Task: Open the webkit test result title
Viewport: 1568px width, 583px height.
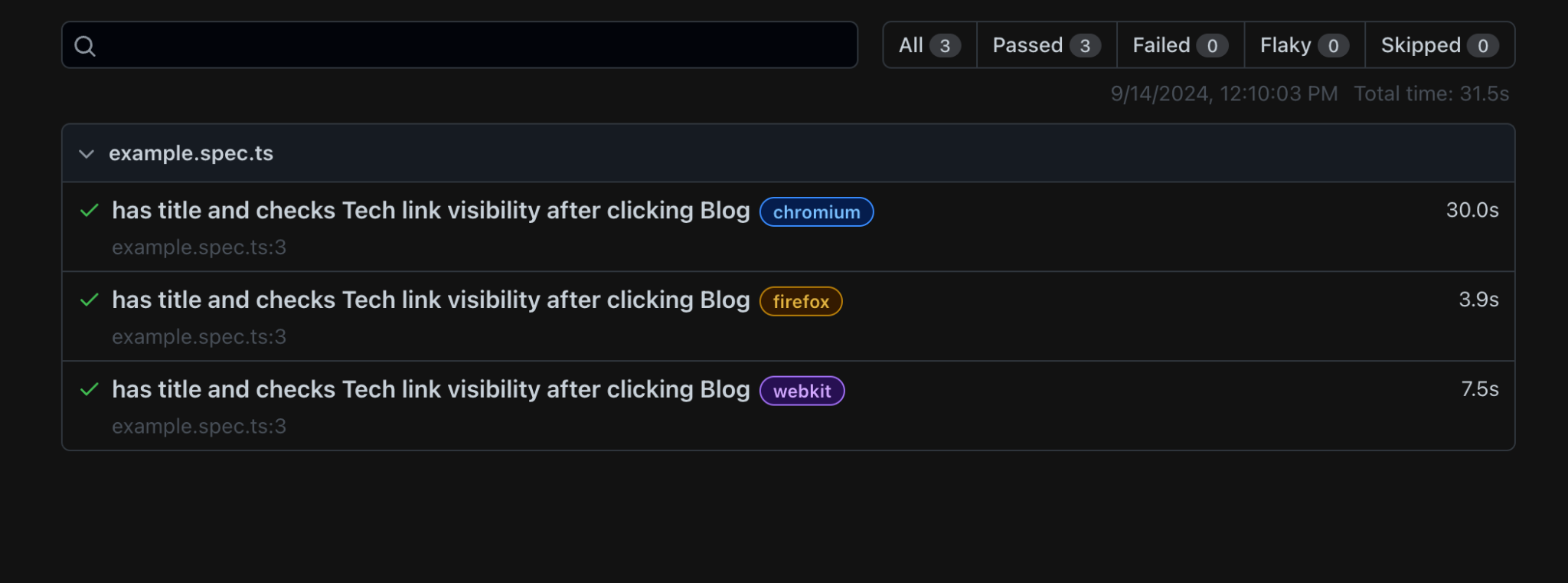Action: 430,389
